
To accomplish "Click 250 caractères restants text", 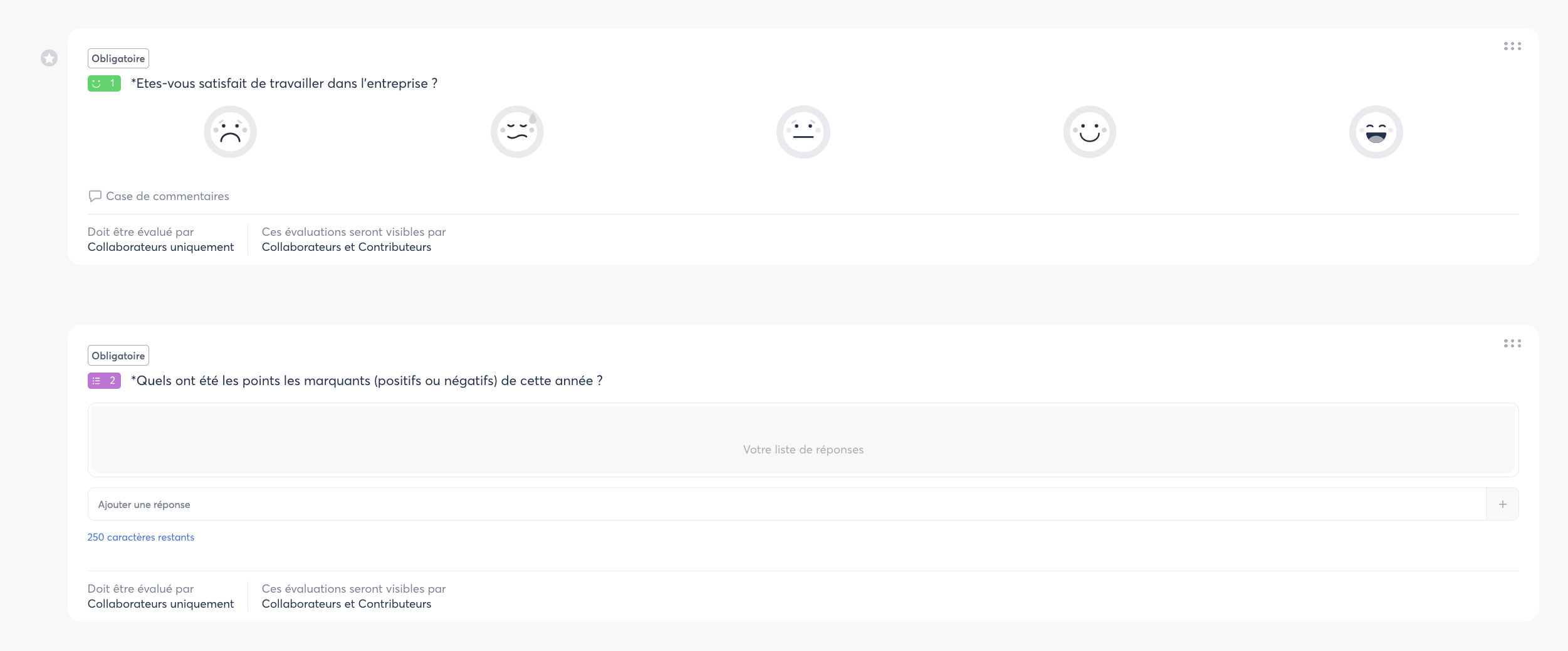I will point(141,537).
